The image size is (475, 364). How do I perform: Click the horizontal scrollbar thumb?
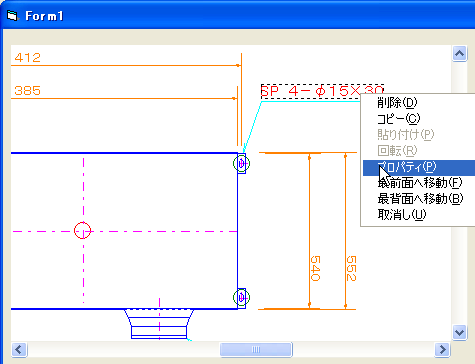pyautogui.click(x=256, y=350)
